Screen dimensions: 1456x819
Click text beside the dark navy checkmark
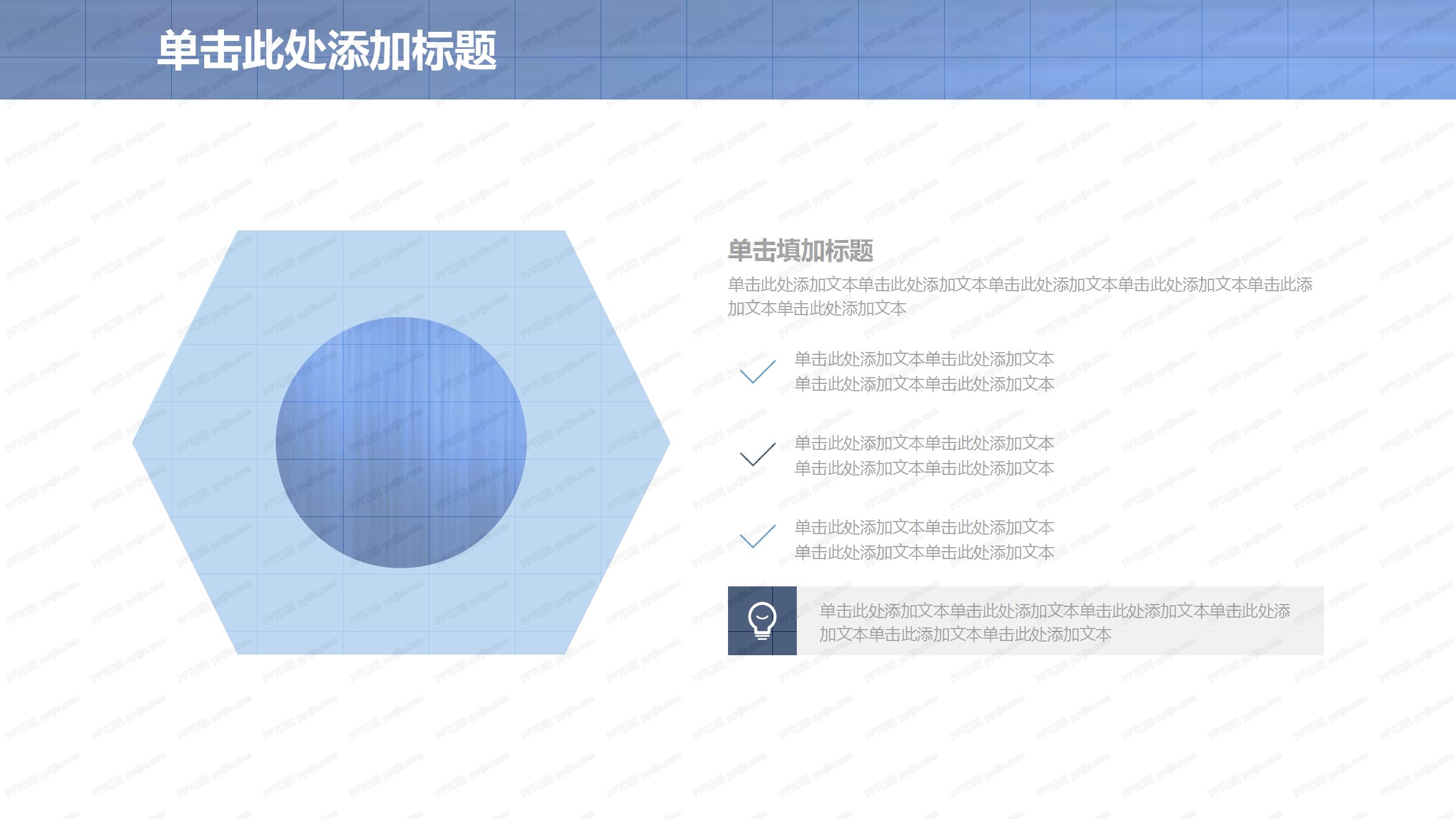pyautogui.click(x=924, y=456)
